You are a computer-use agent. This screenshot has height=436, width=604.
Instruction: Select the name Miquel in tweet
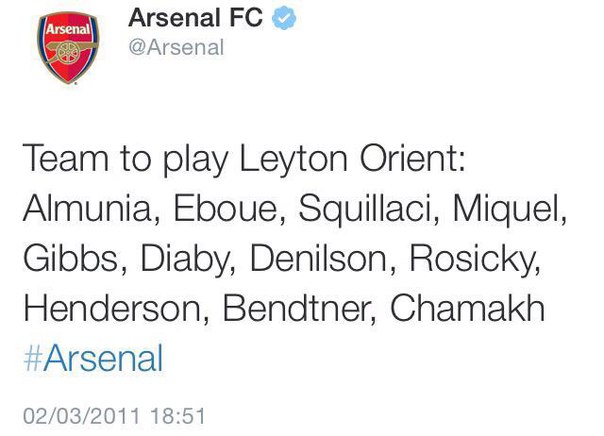click(x=506, y=210)
